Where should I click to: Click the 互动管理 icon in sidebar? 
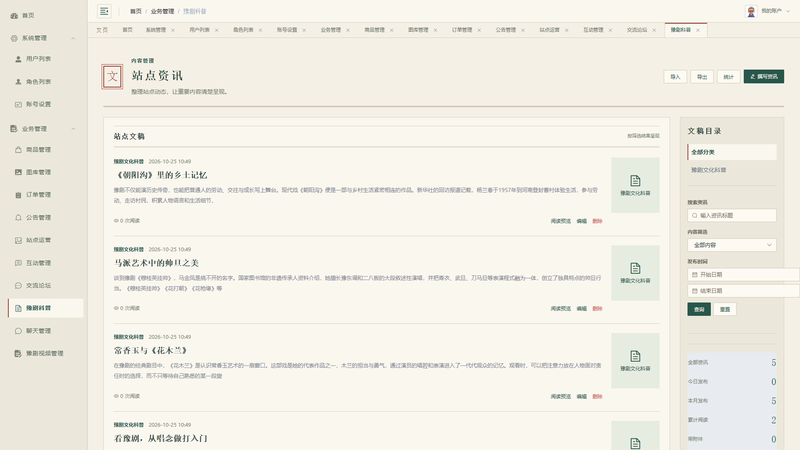18,263
